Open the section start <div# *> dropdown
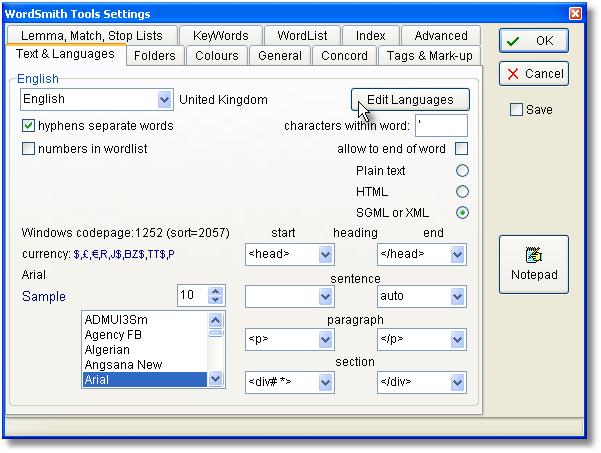This screenshot has height=453, width=601. coord(325,382)
